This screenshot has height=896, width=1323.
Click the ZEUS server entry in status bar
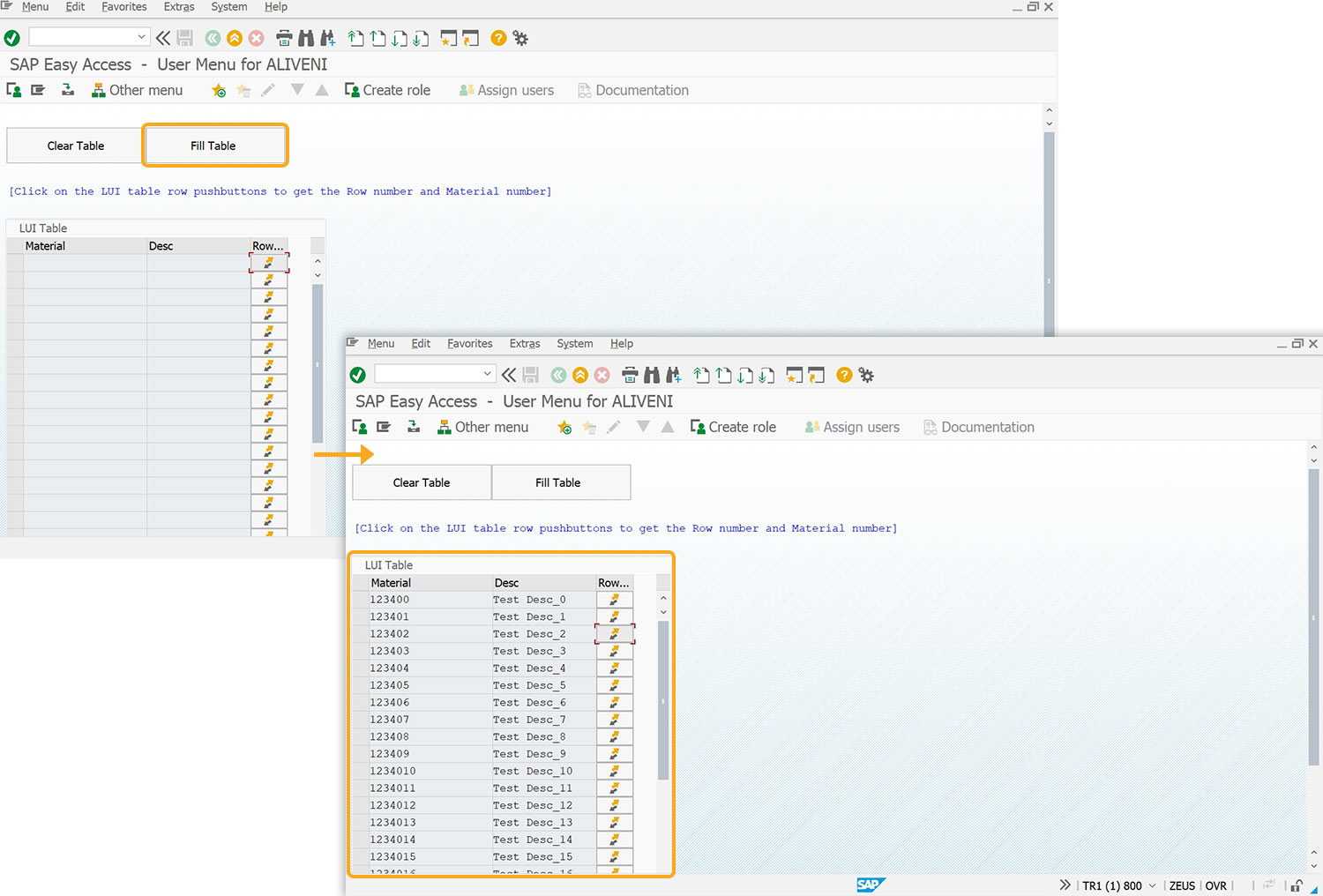coord(1182,885)
